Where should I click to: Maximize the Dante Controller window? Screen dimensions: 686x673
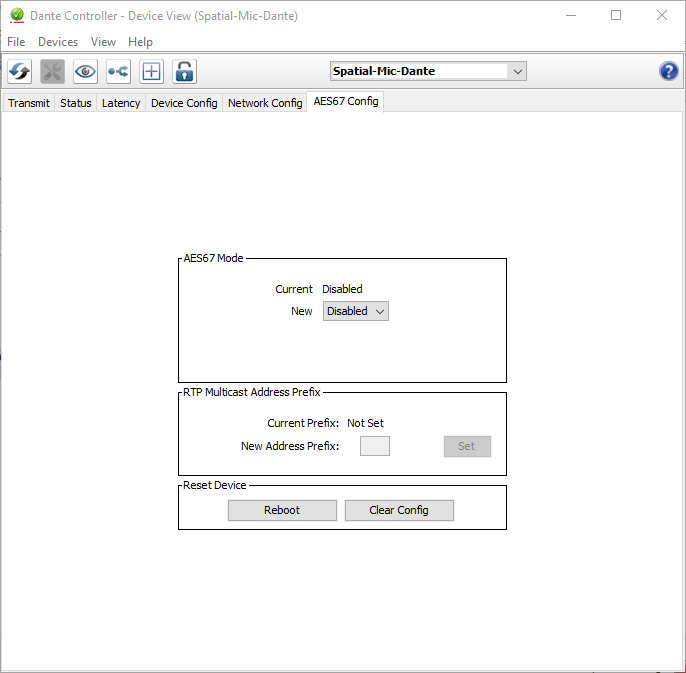616,15
